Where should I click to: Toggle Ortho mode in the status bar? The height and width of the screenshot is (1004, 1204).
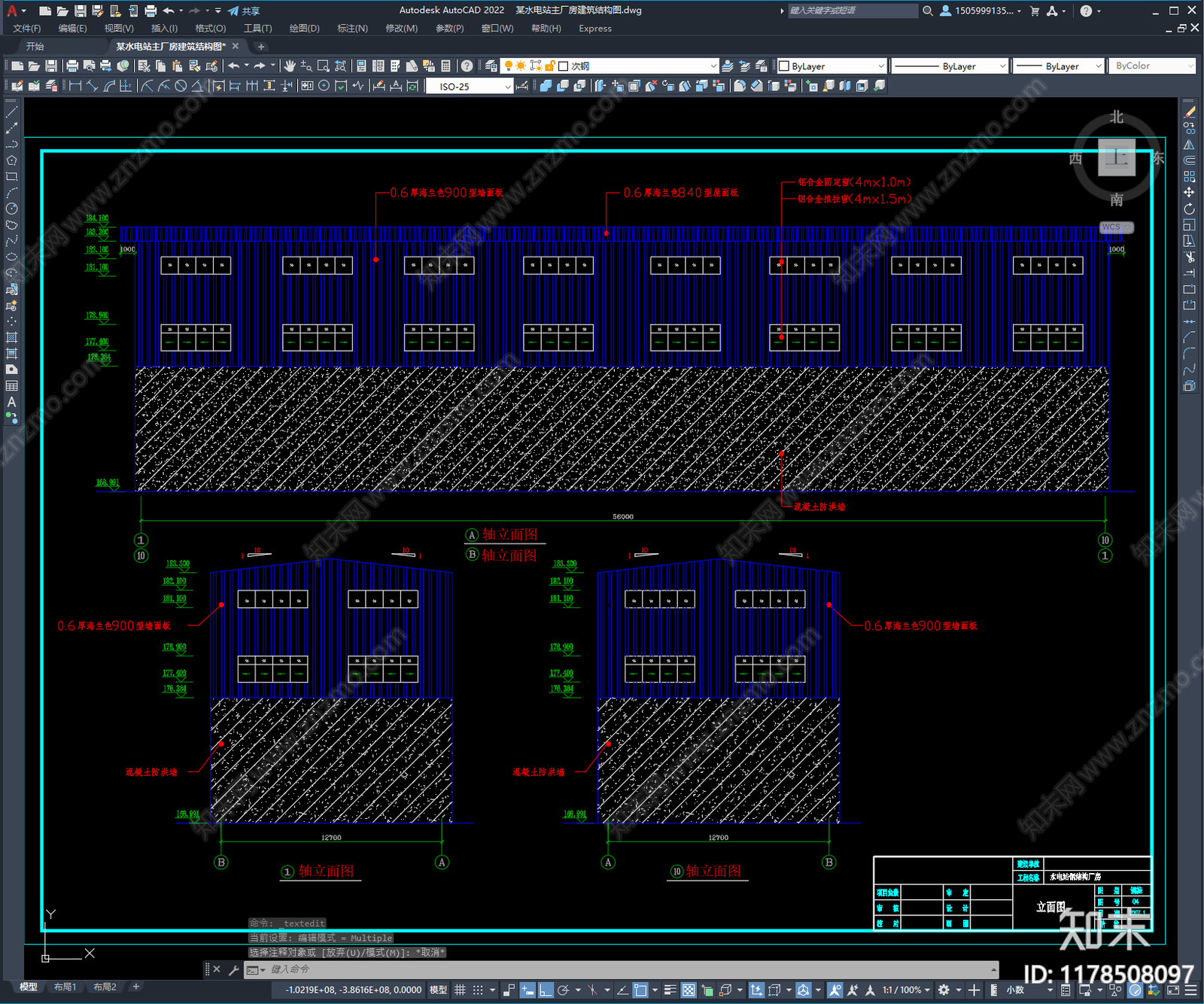click(x=546, y=990)
